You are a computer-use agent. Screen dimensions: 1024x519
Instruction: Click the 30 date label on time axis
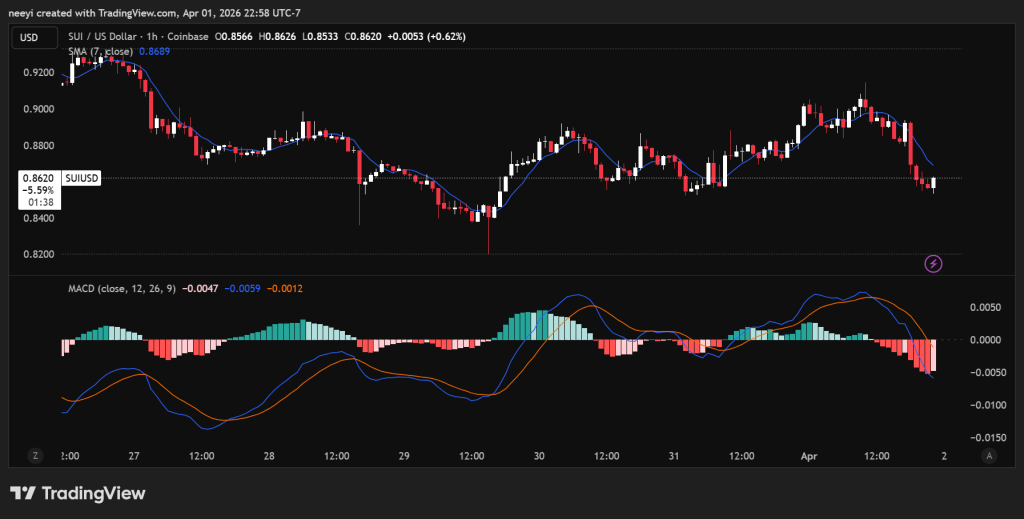pyautogui.click(x=539, y=455)
